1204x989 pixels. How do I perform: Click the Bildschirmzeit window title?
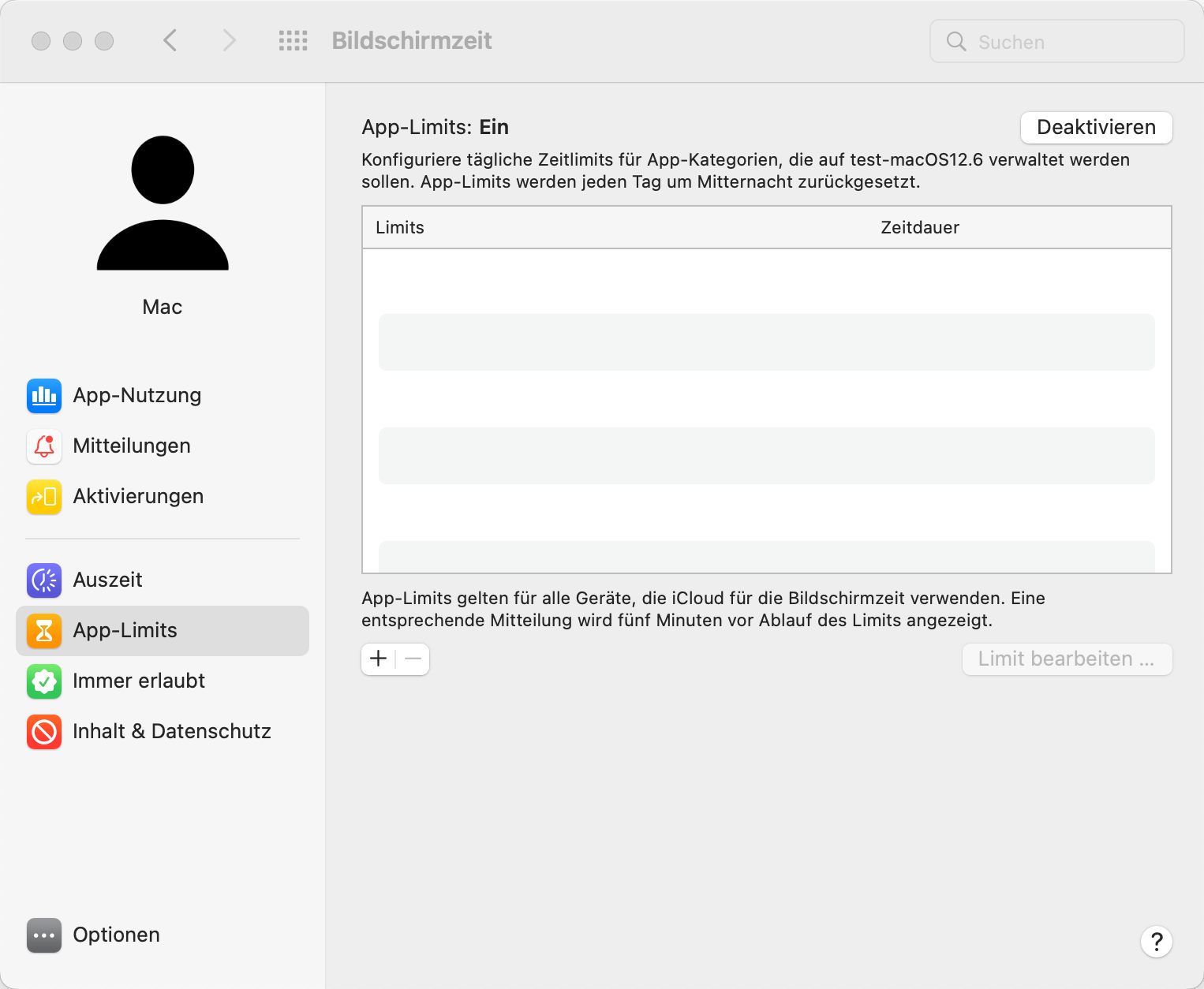412,40
